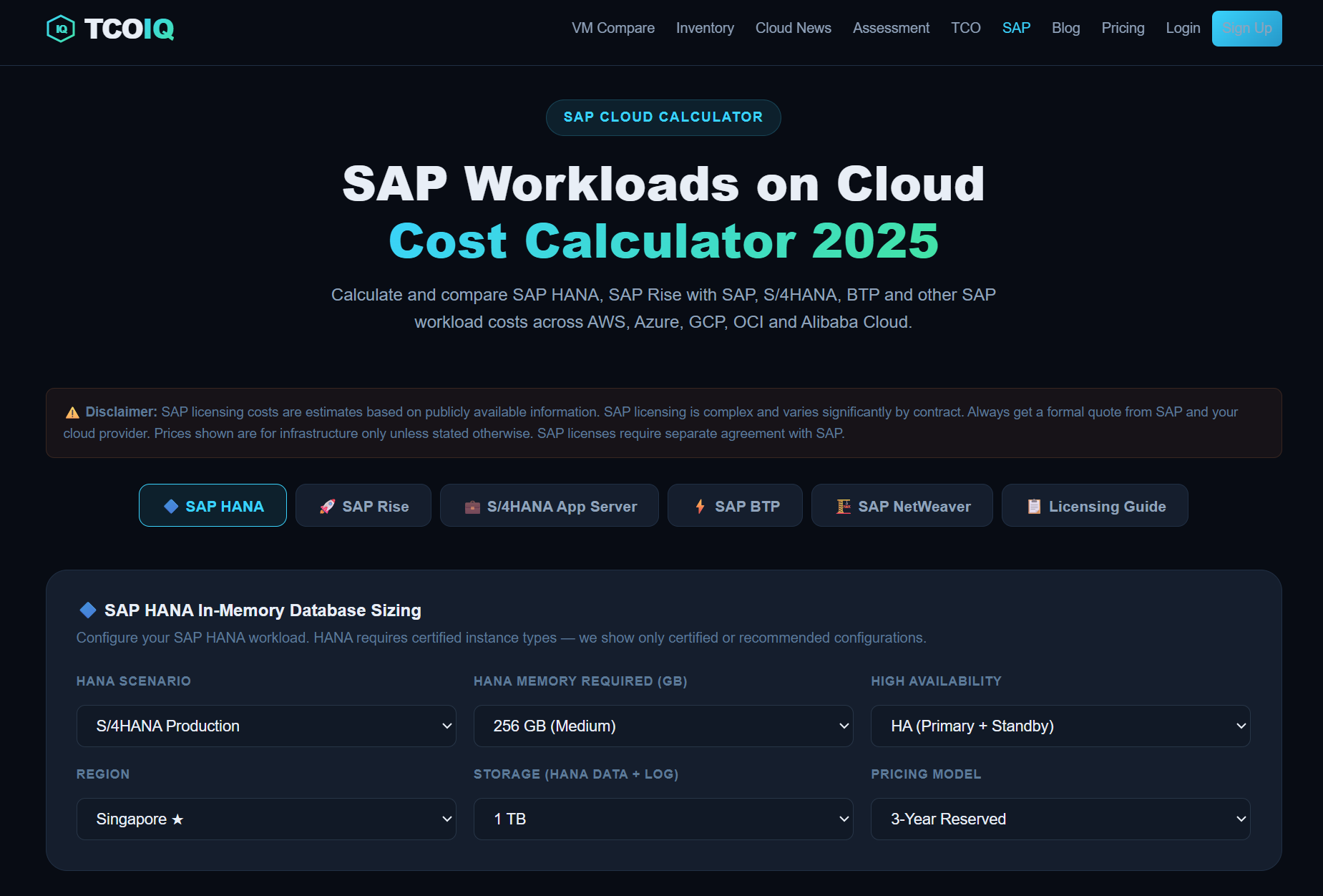The image size is (1323, 896).
Task: Click the briefcase icon on S/4HANA App Server
Action: click(472, 505)
